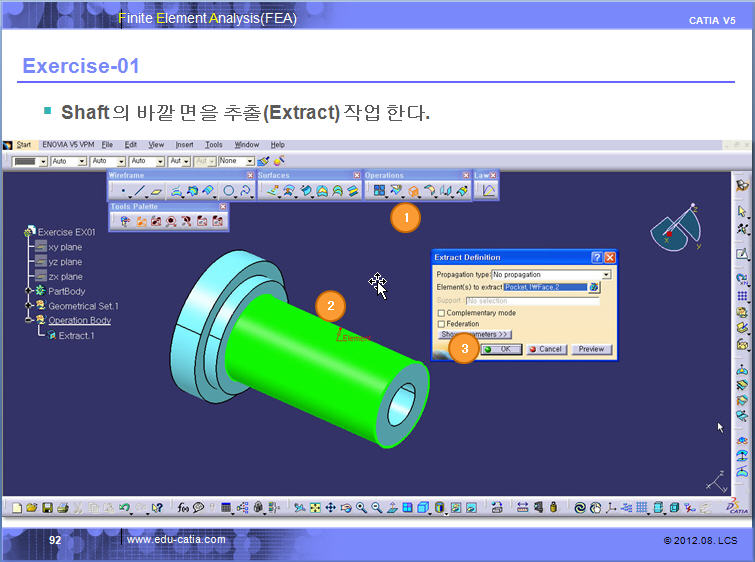
Task: Collapse the Operation Body tree node
Action: [x=28, y=320]
